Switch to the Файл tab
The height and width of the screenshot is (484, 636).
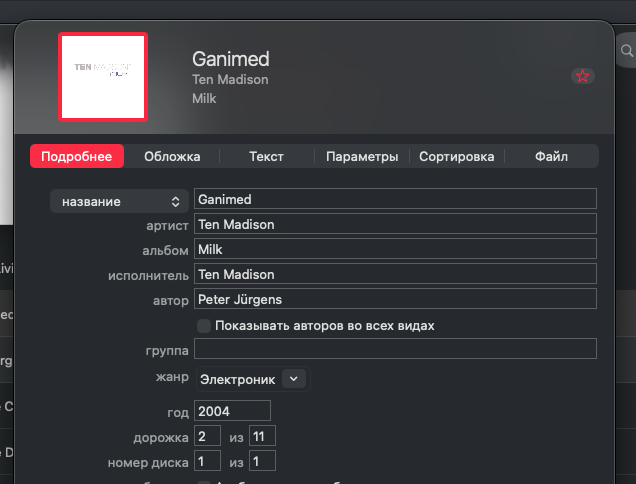(x=551, y=156)
